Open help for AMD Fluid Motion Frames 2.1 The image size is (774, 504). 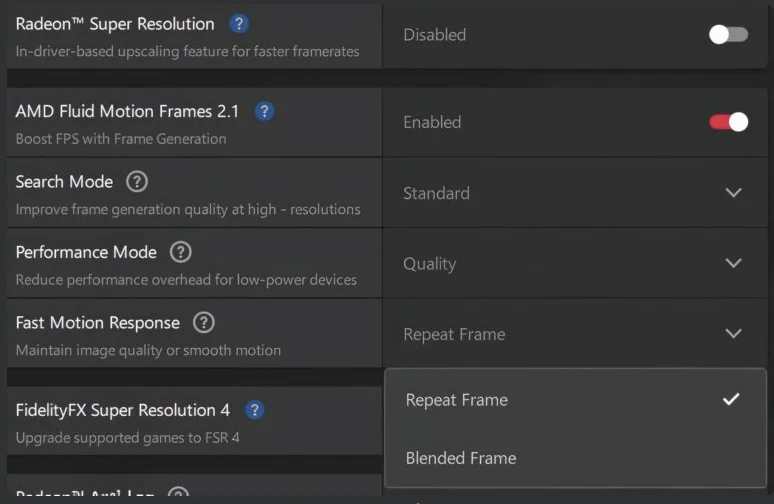tap(264, 111)
